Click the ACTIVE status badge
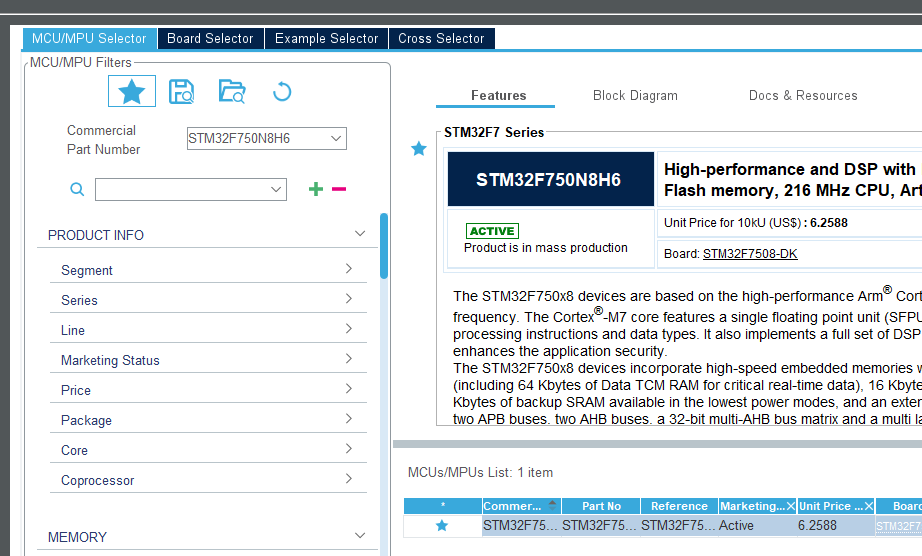This screenshot has width=922, height=556. pos(492,231)
